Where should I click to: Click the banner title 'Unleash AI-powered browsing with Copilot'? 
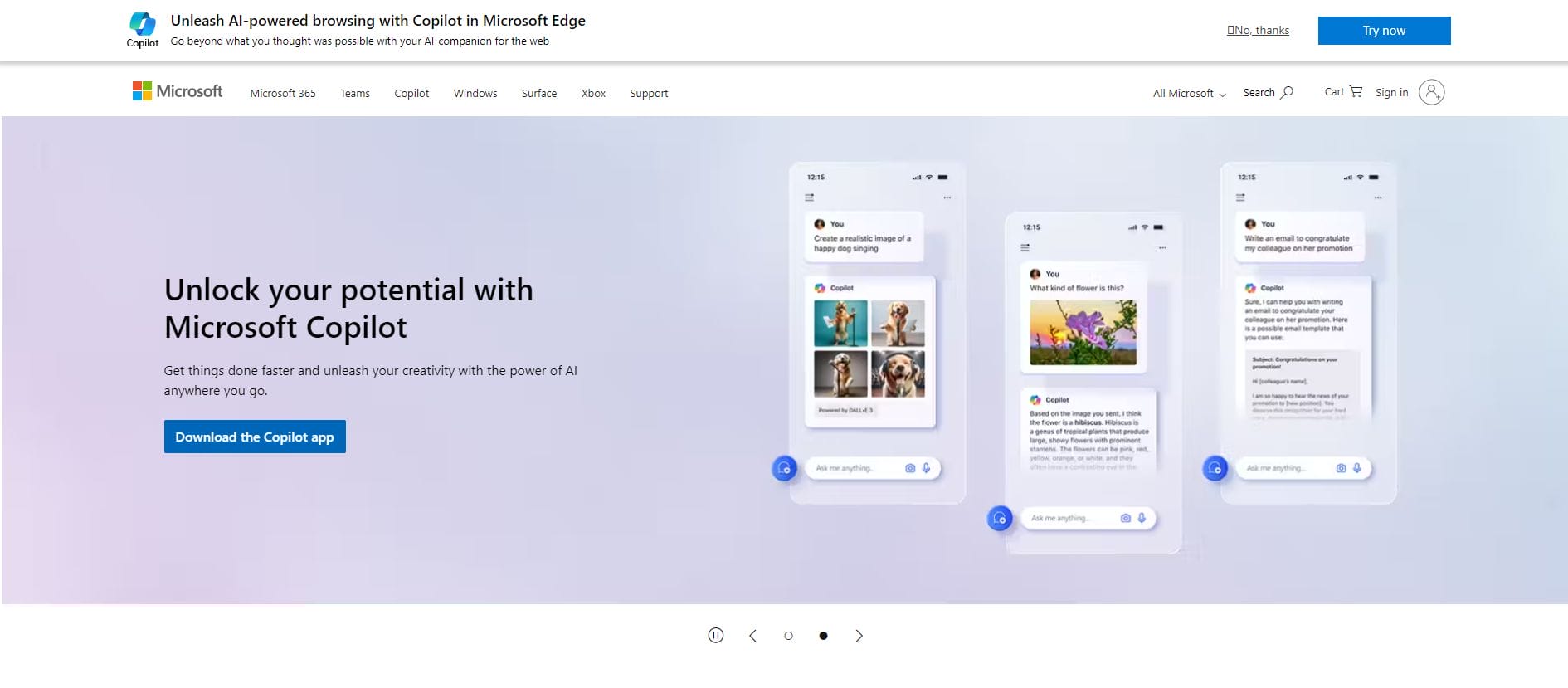pos(378,21)
